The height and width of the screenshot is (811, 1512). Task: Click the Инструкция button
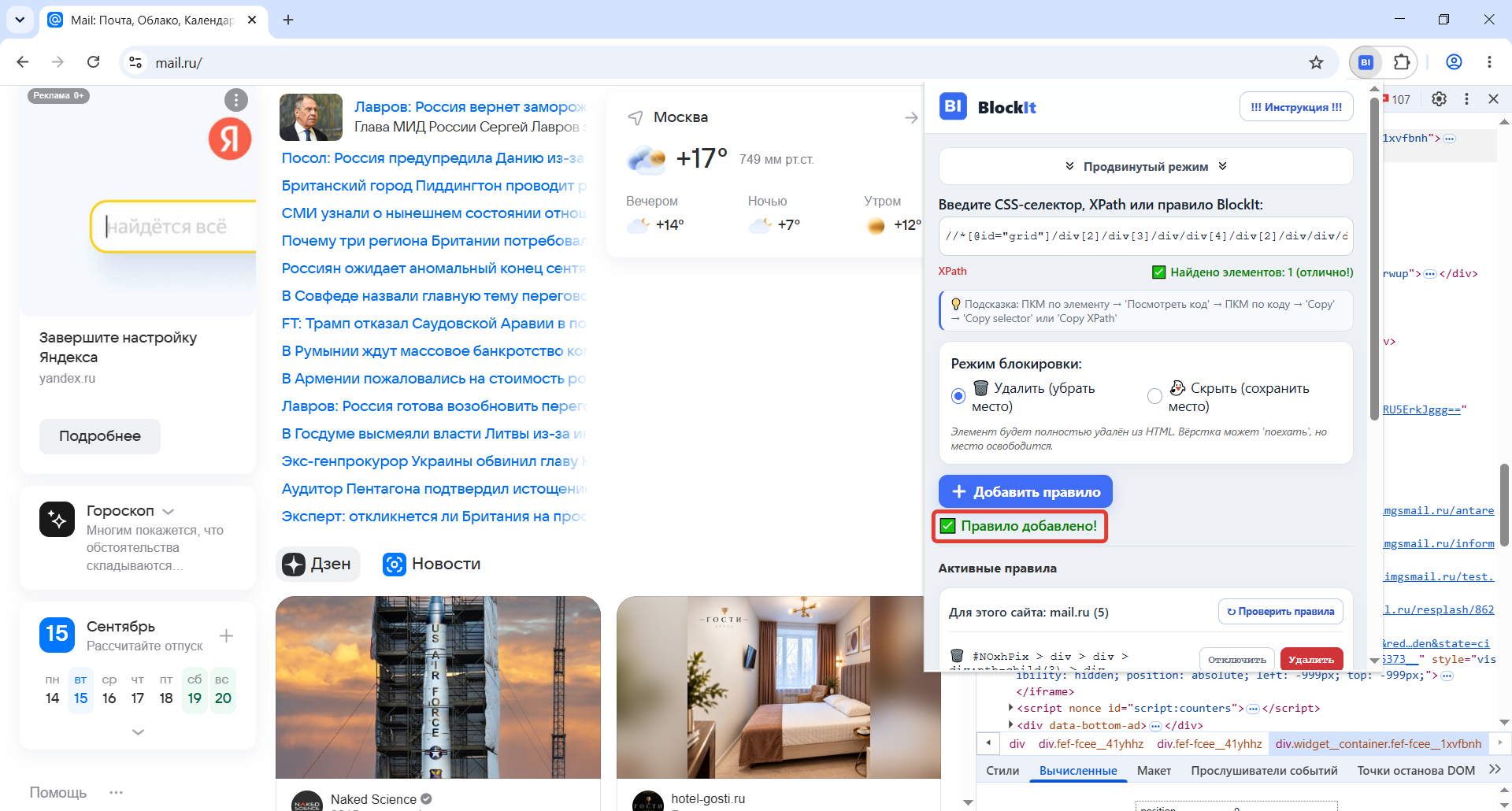[1296, 107]
